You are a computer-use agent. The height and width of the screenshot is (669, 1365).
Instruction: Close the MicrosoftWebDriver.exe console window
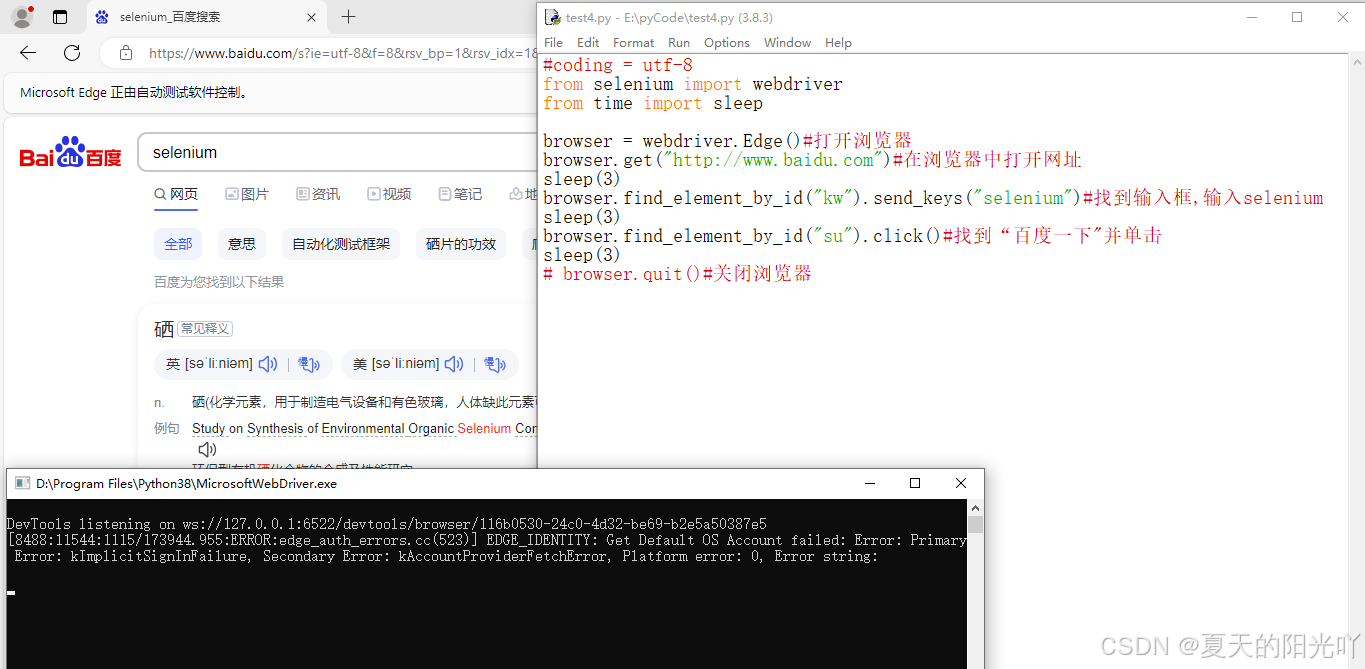(961, 483)
